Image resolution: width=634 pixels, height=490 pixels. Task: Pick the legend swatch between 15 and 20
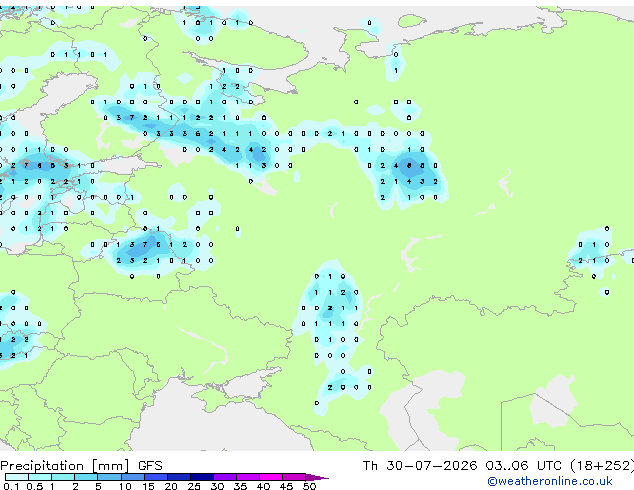pos(156,477)
